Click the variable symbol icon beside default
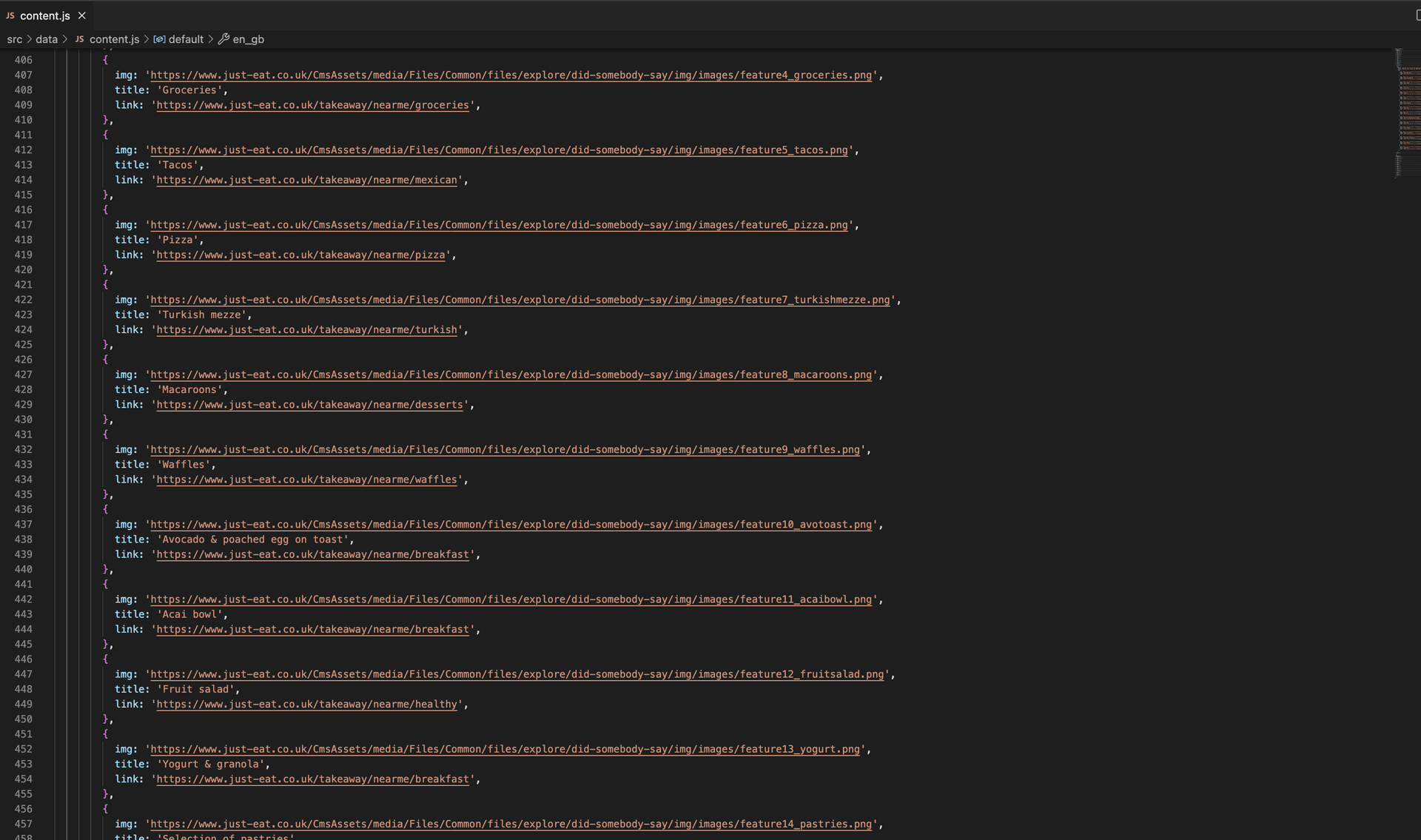1421x840 pixels. (x=159, y=39)
